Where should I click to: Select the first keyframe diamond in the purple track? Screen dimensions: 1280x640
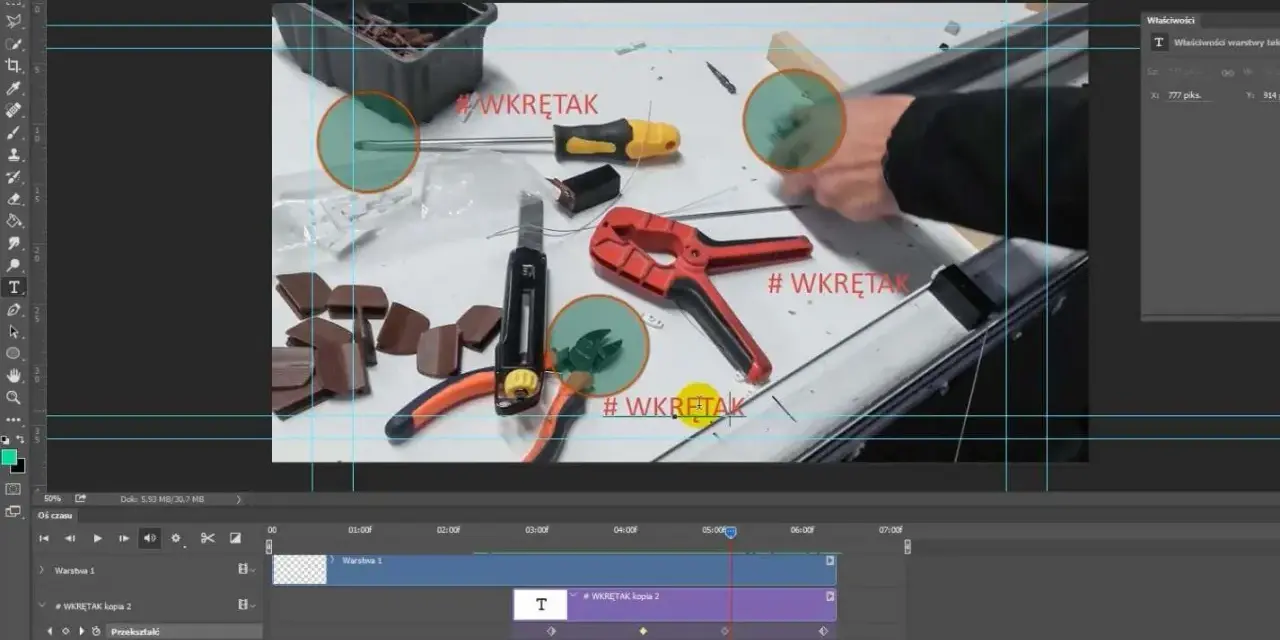[550, 631]
